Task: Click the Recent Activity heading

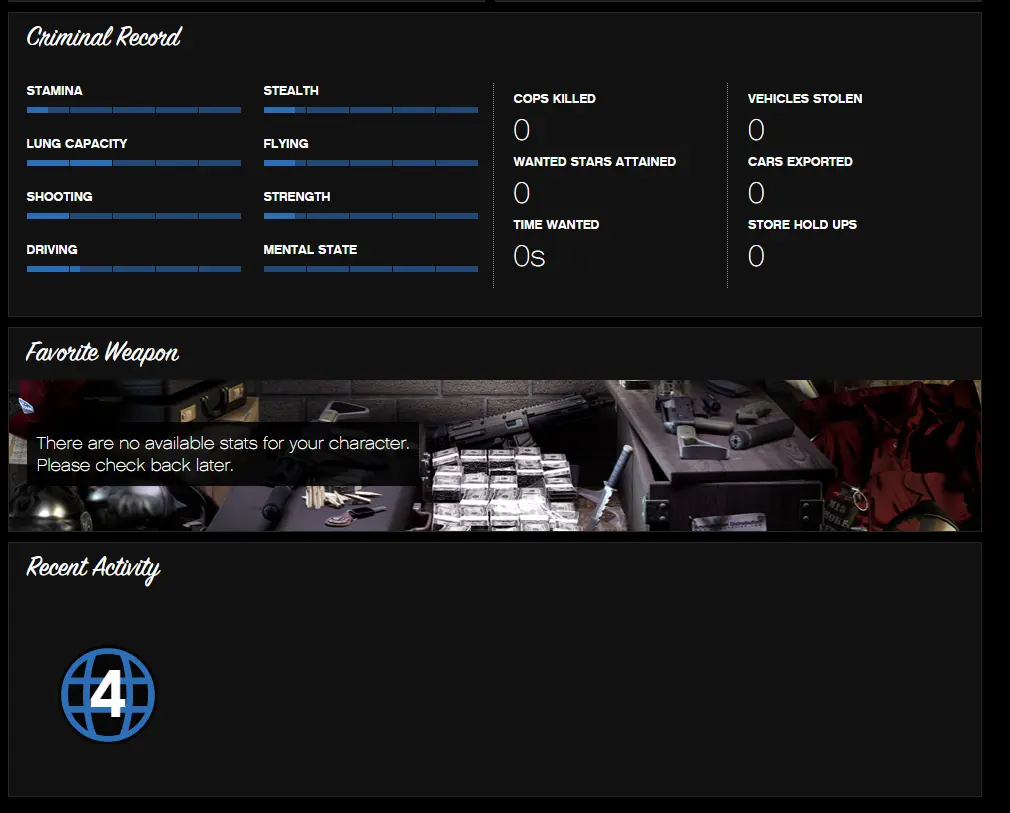Action: click(93, 568)
